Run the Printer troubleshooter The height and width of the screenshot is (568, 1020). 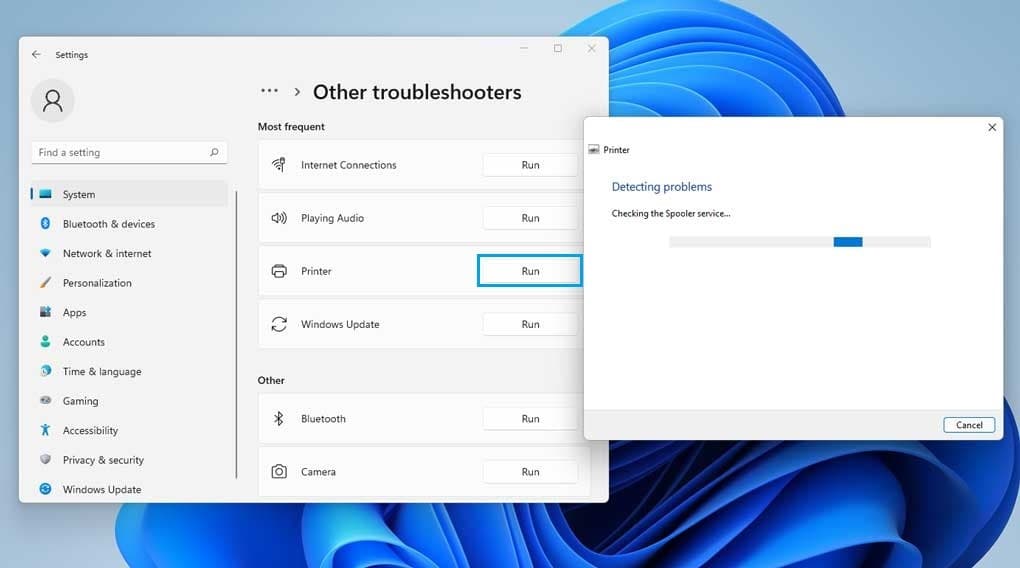(x=530, y=271)
